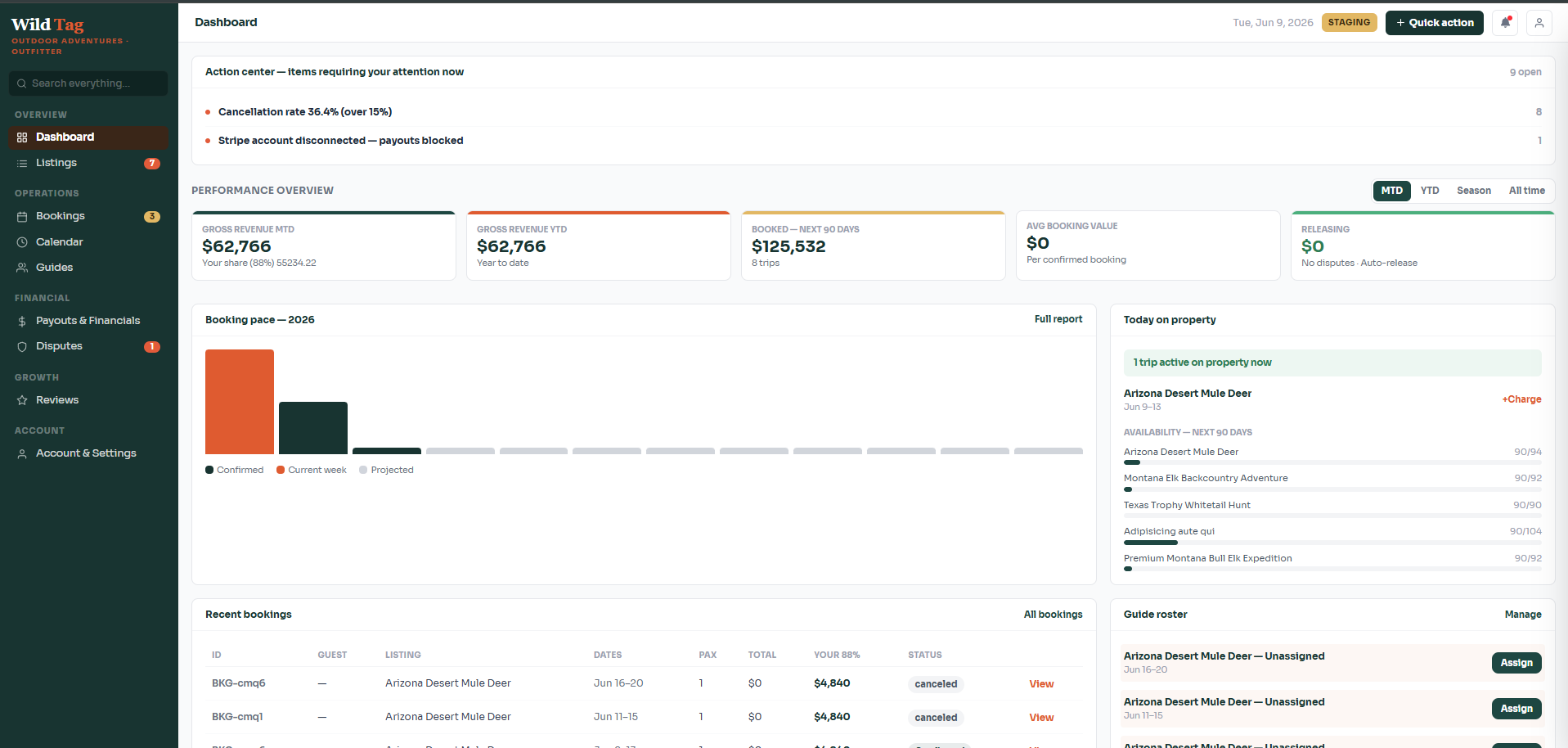Image resolution: width=1568 pixels, height=748 pixels.
Task: Click the Bookings badge showing 3
Action: click(x=152, y=217)
